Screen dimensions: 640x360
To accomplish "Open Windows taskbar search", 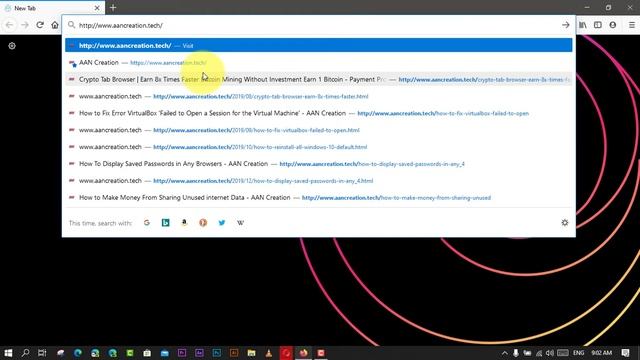I will (25, 353).
